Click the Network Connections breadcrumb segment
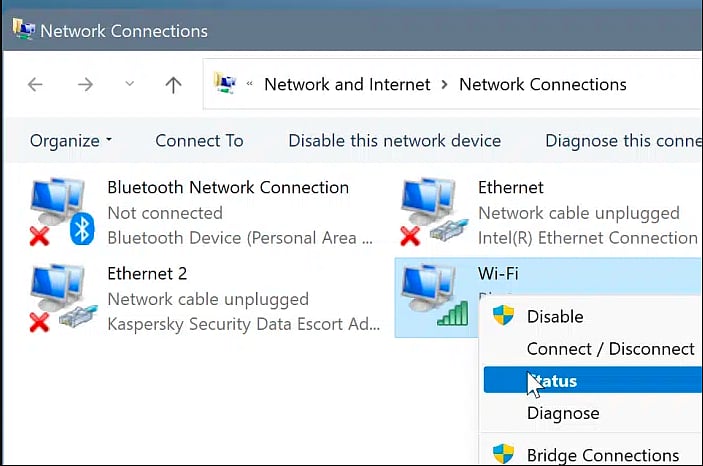 point(542,84)
